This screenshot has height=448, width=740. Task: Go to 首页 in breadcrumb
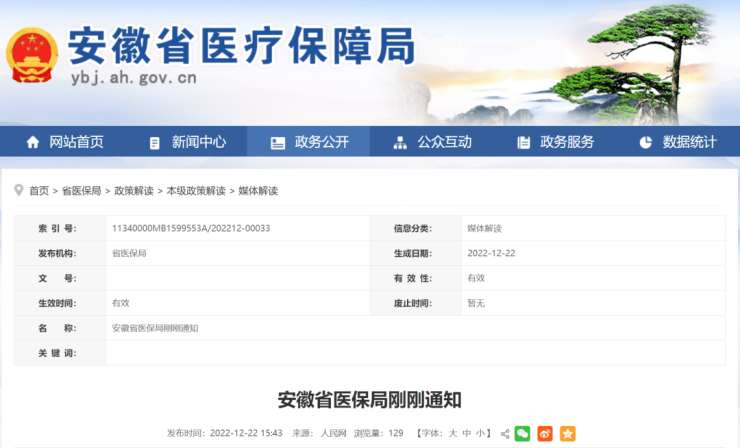(x=39, y=190)
